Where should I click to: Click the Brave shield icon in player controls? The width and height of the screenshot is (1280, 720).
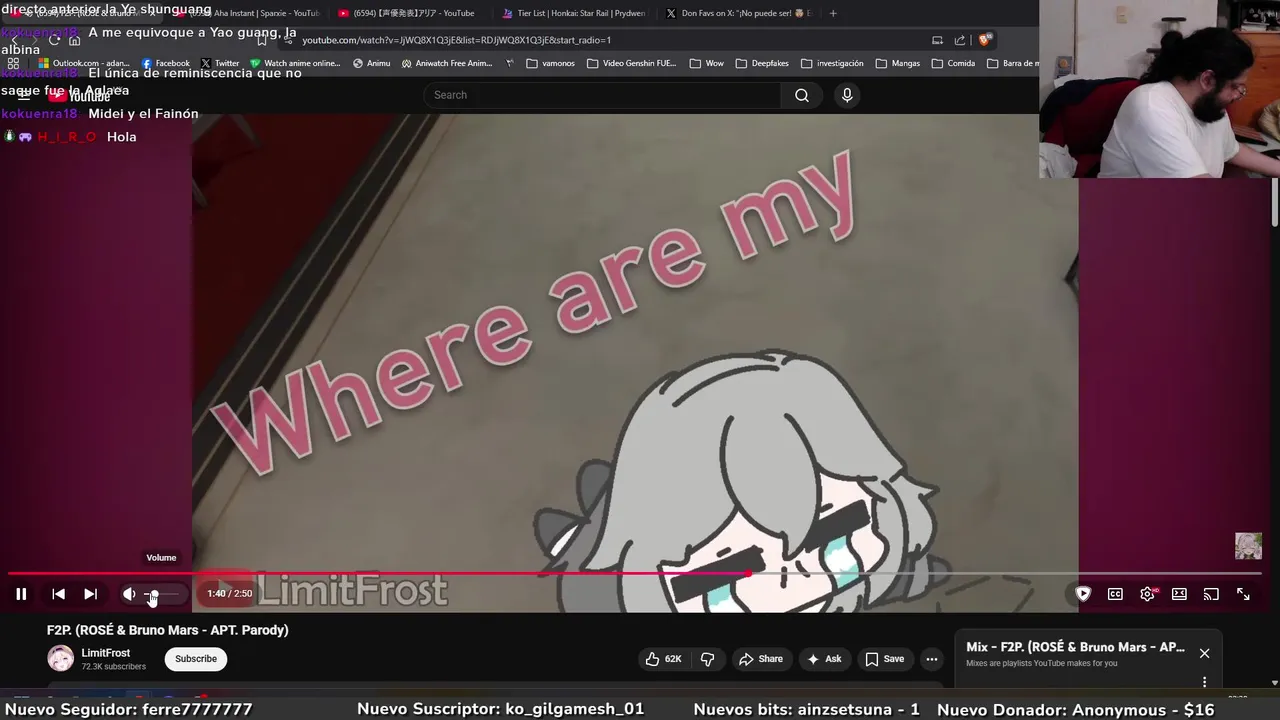pyautogui.click(x=1083, y=594)
